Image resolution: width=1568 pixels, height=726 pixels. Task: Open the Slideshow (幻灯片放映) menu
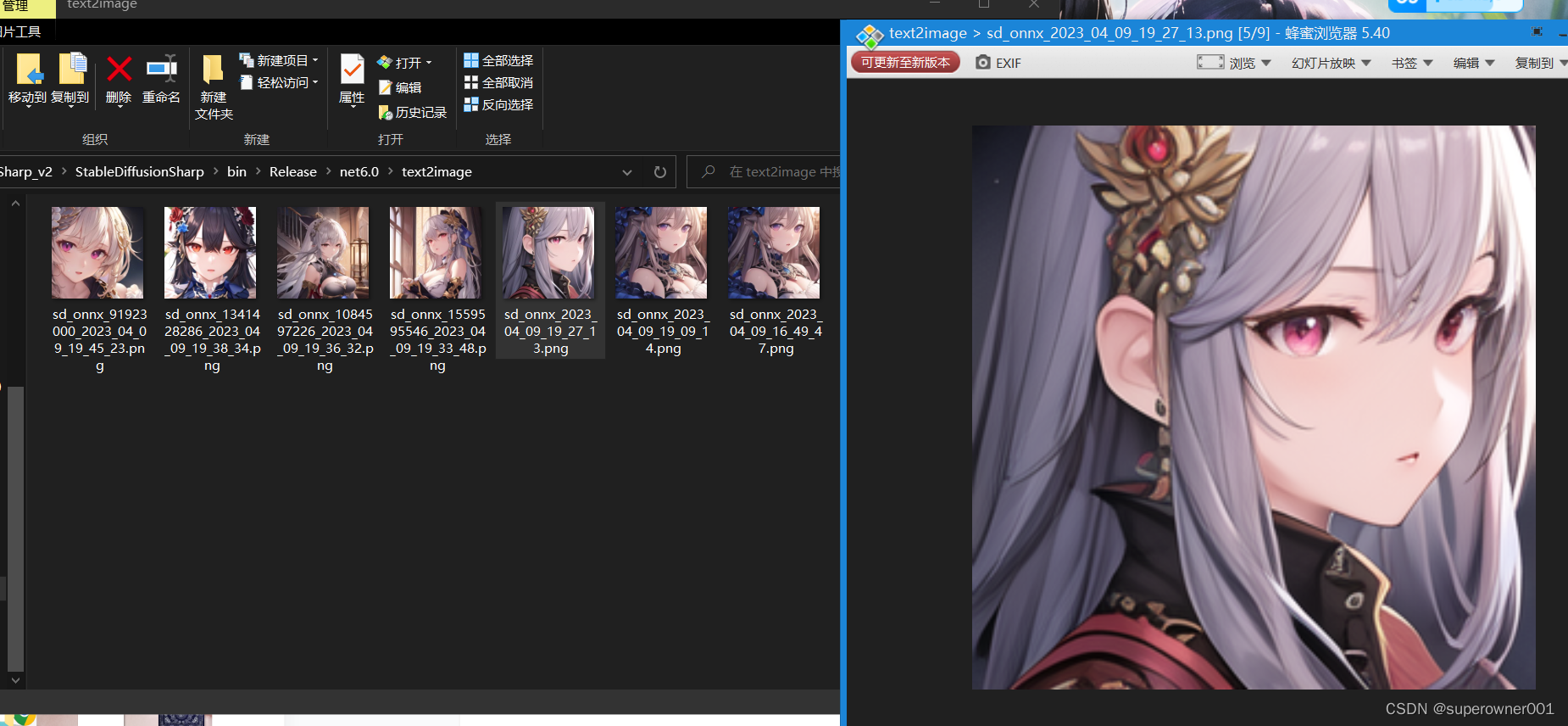[x=1331, y=63]
